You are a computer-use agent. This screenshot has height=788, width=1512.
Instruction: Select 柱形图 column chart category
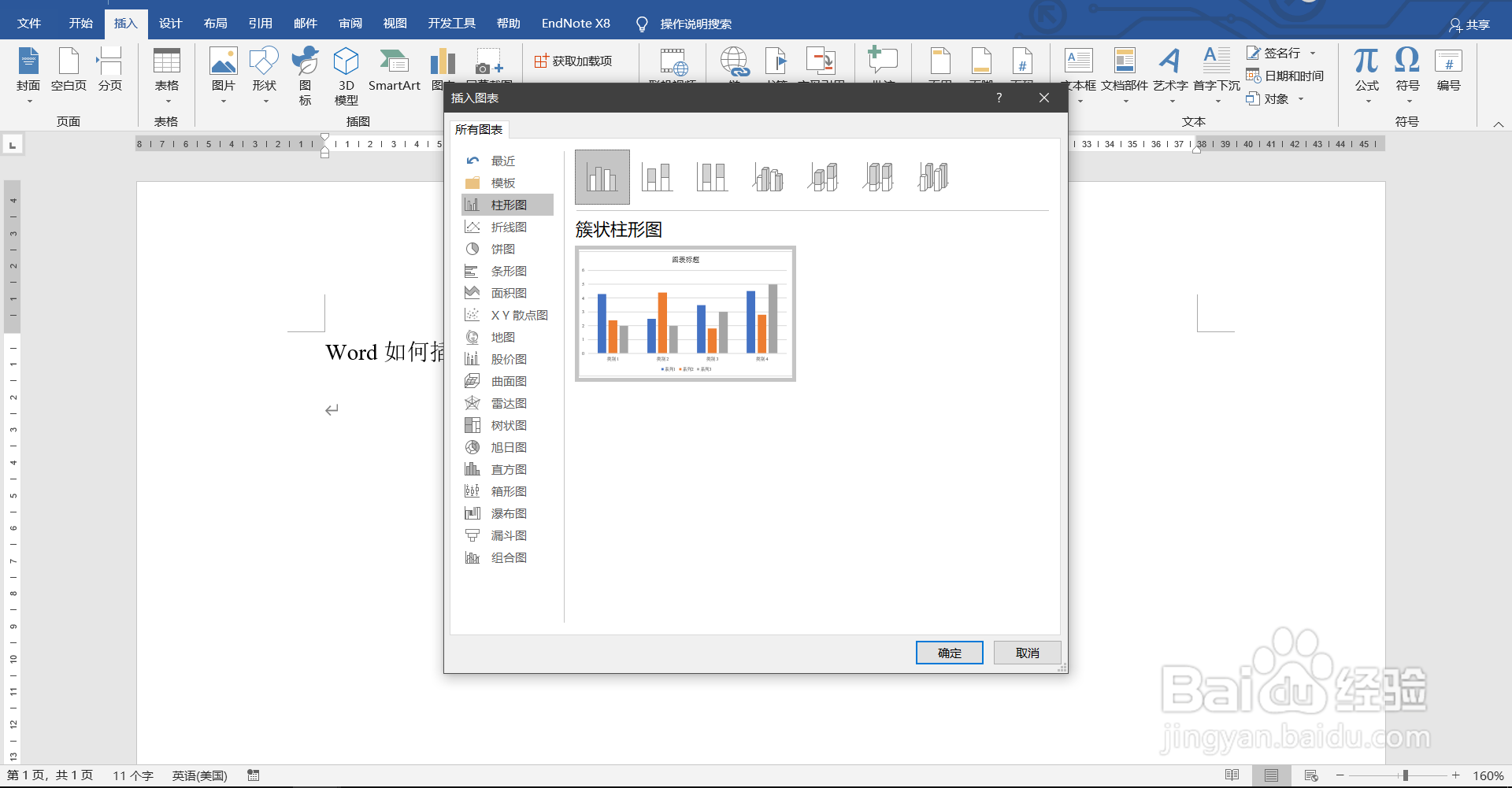click(x=507, y=205)
